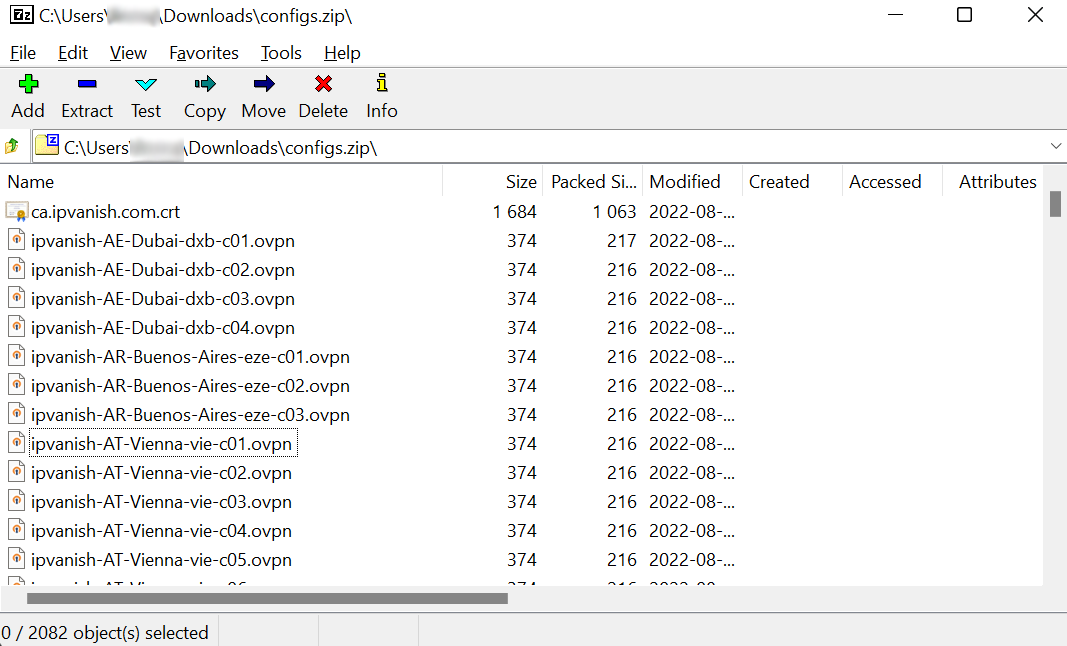Sort by Packed Size column header
The width and height of the screenshot is (1067, 646).
point(592,182)
